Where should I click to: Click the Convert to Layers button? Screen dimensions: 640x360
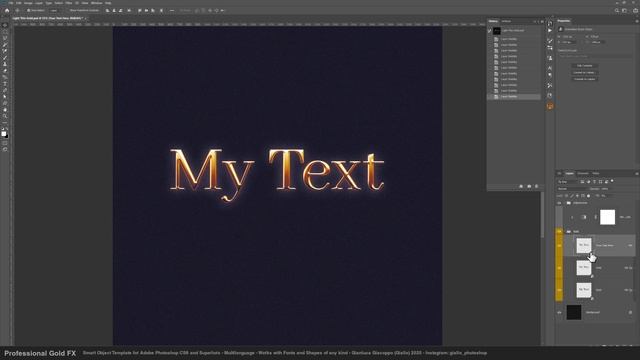pos(584,79)
